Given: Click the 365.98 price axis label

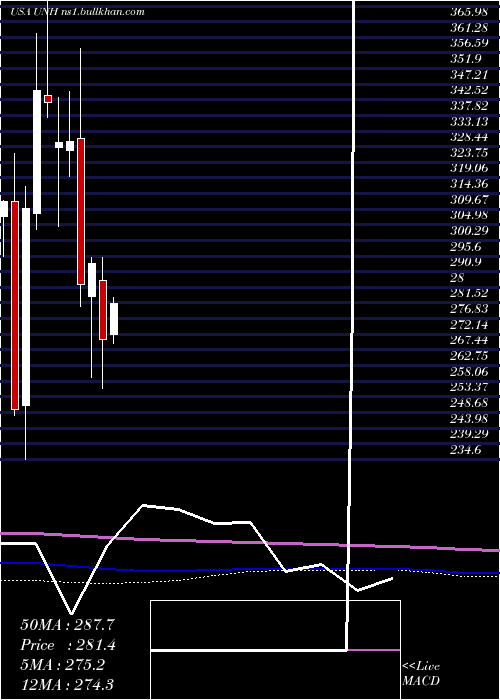Looking at the screenshot, I should (469, 12).
